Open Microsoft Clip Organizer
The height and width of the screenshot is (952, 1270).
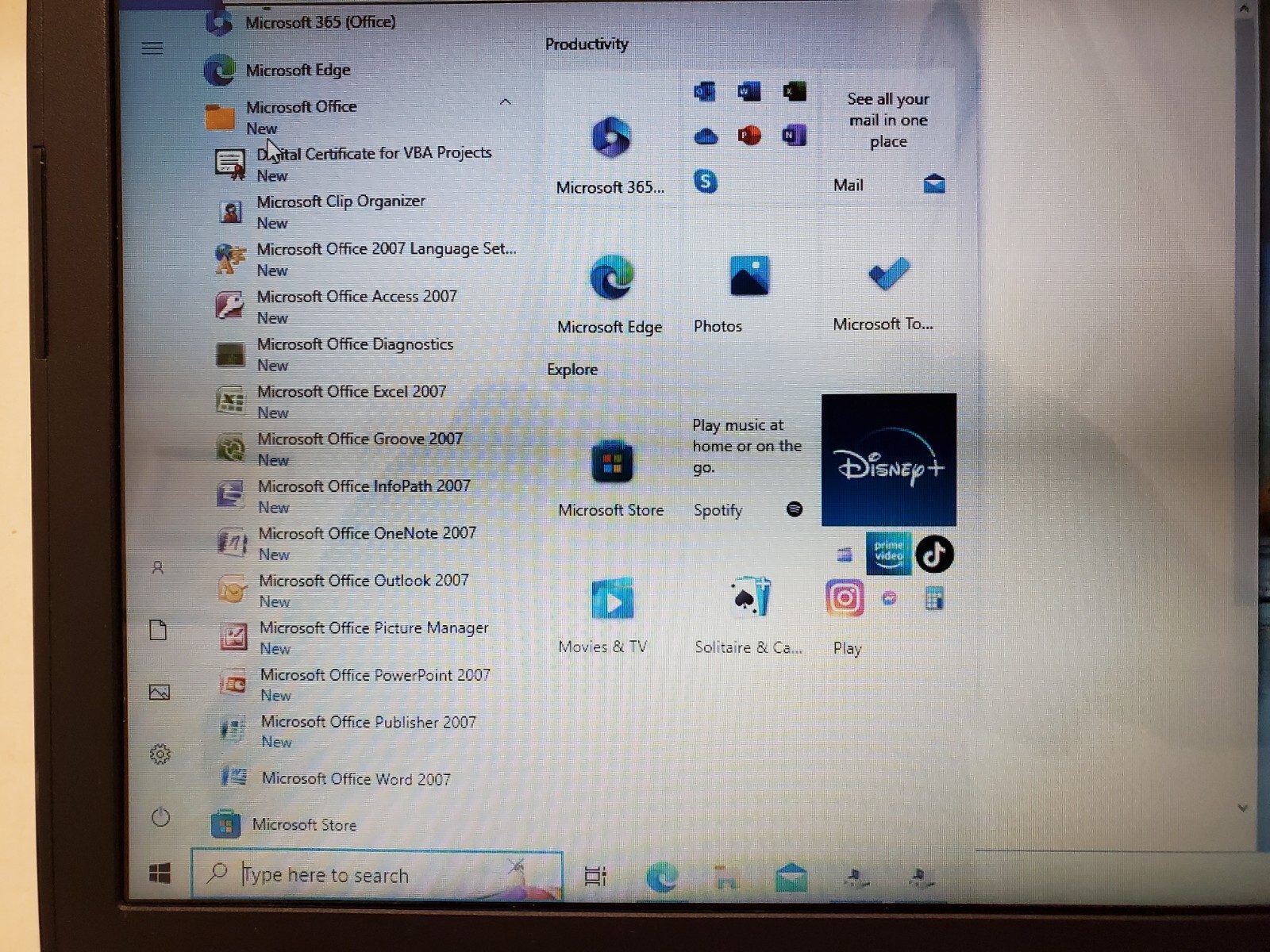click(x=340, y=211)
